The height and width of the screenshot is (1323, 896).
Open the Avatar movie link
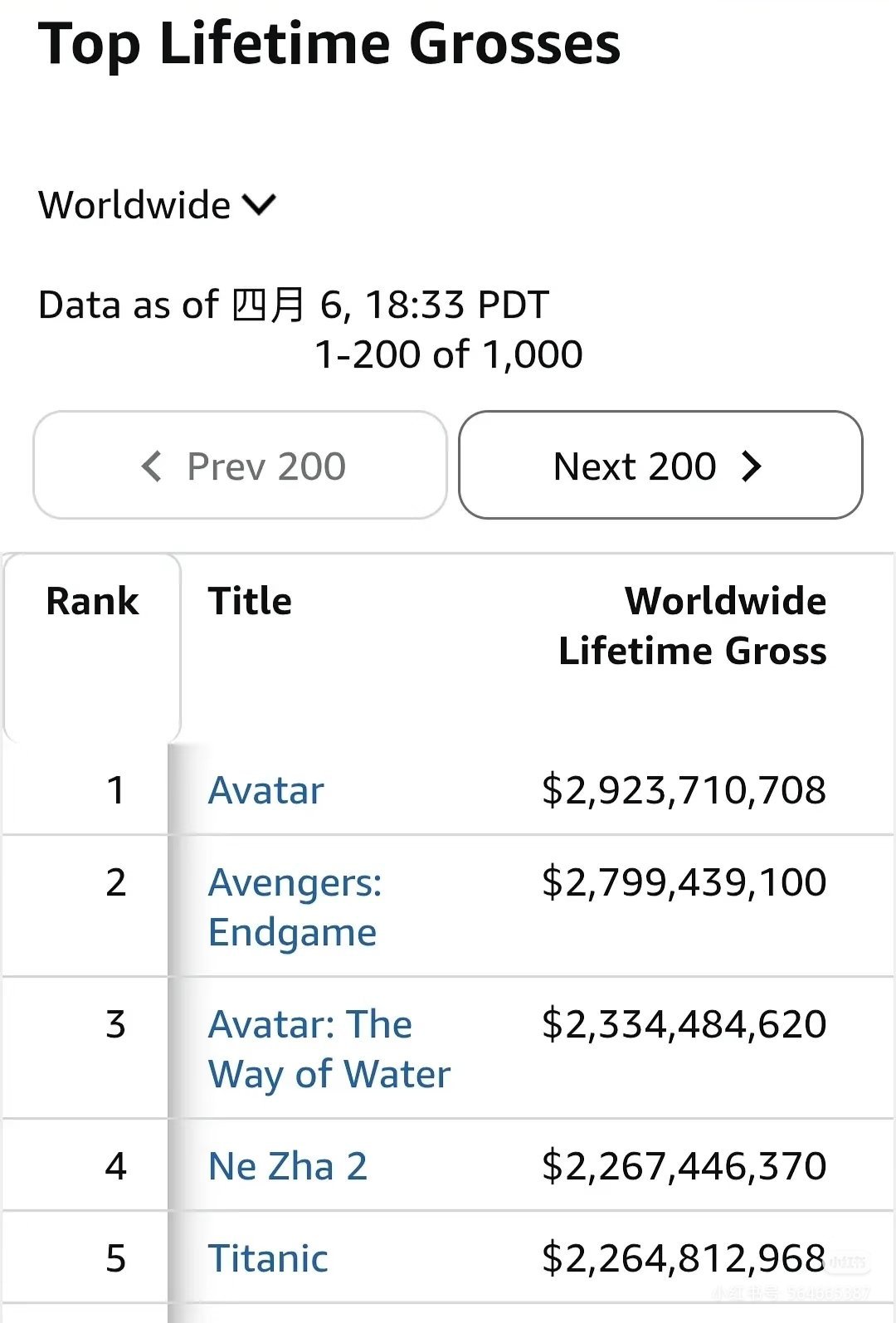[265, 790]
